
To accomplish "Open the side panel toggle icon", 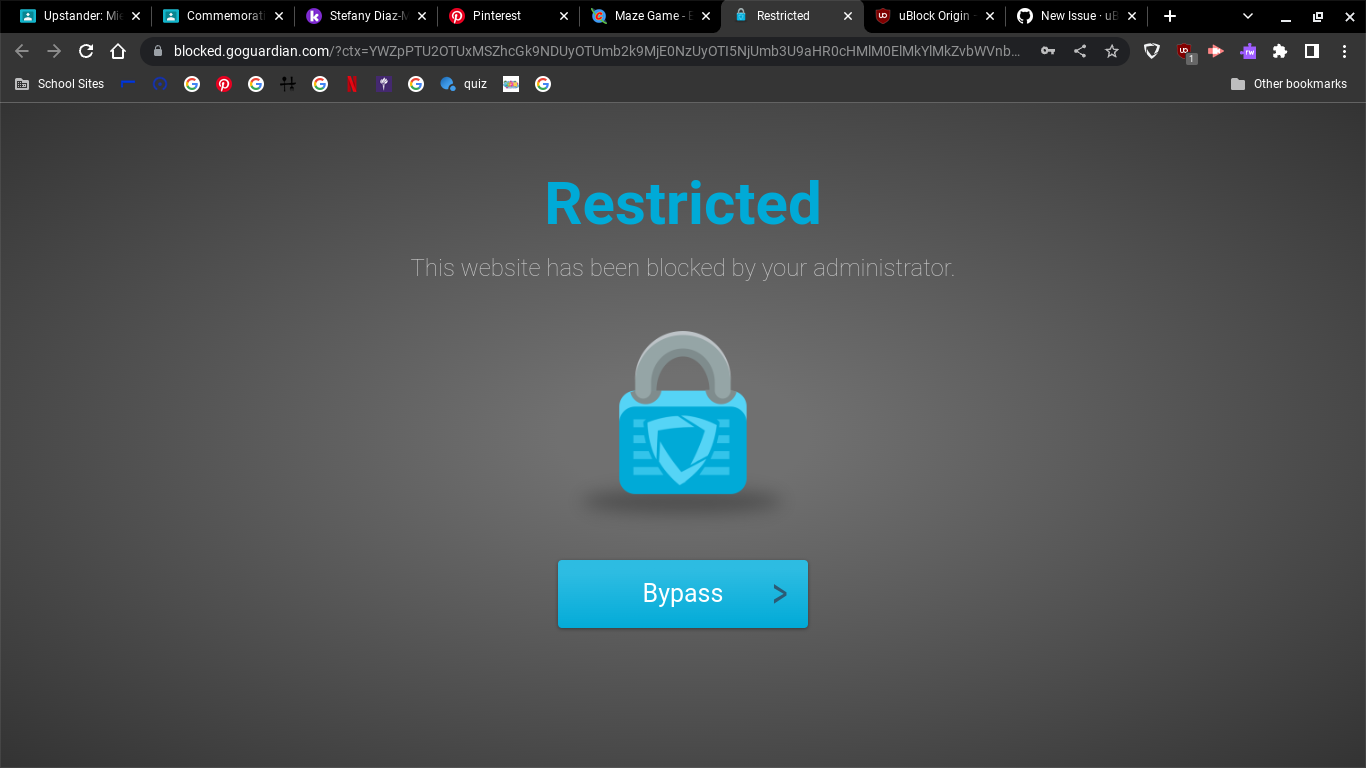I will tap(1312, 51).
